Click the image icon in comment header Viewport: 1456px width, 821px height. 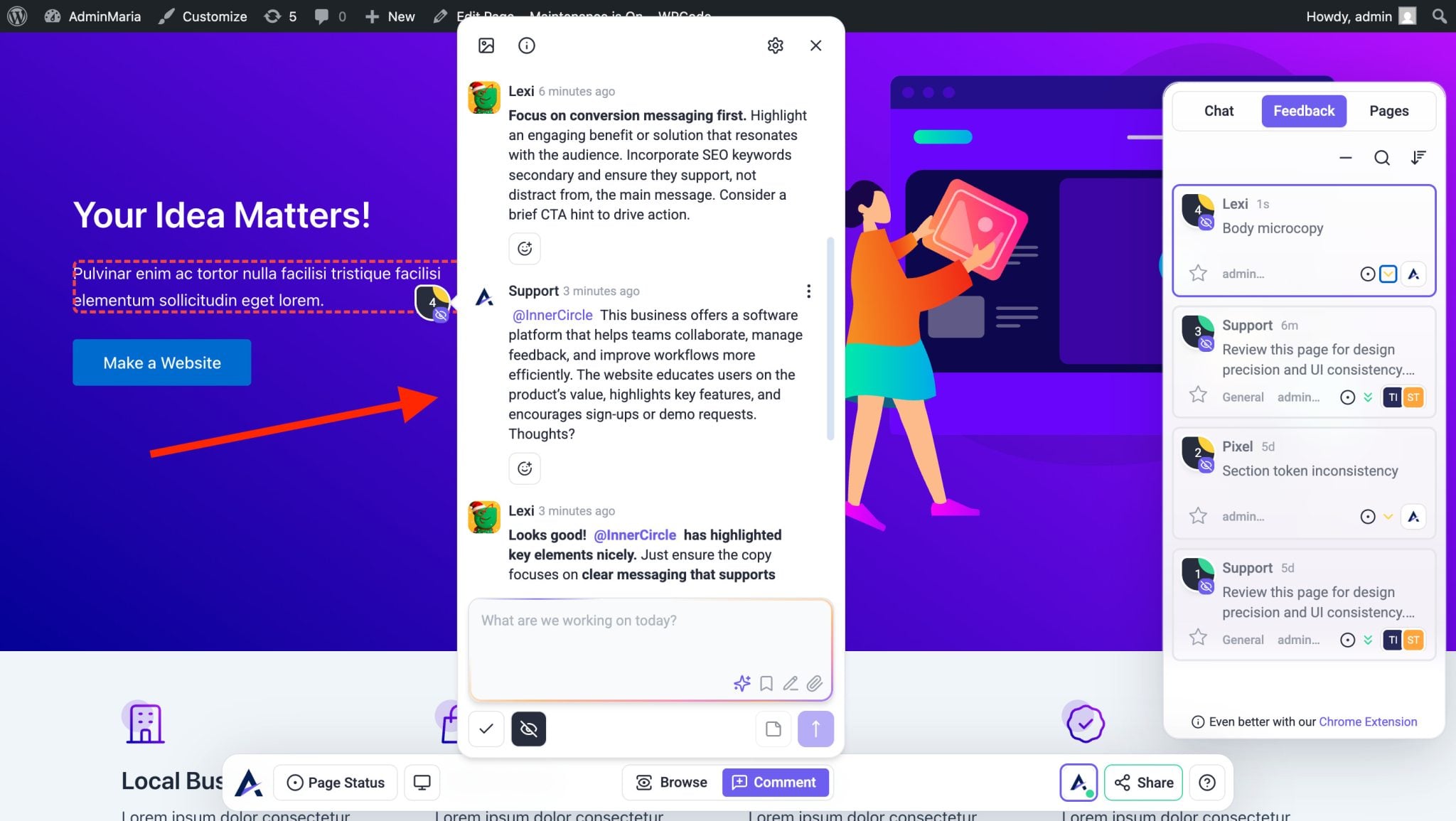[486, 45]
